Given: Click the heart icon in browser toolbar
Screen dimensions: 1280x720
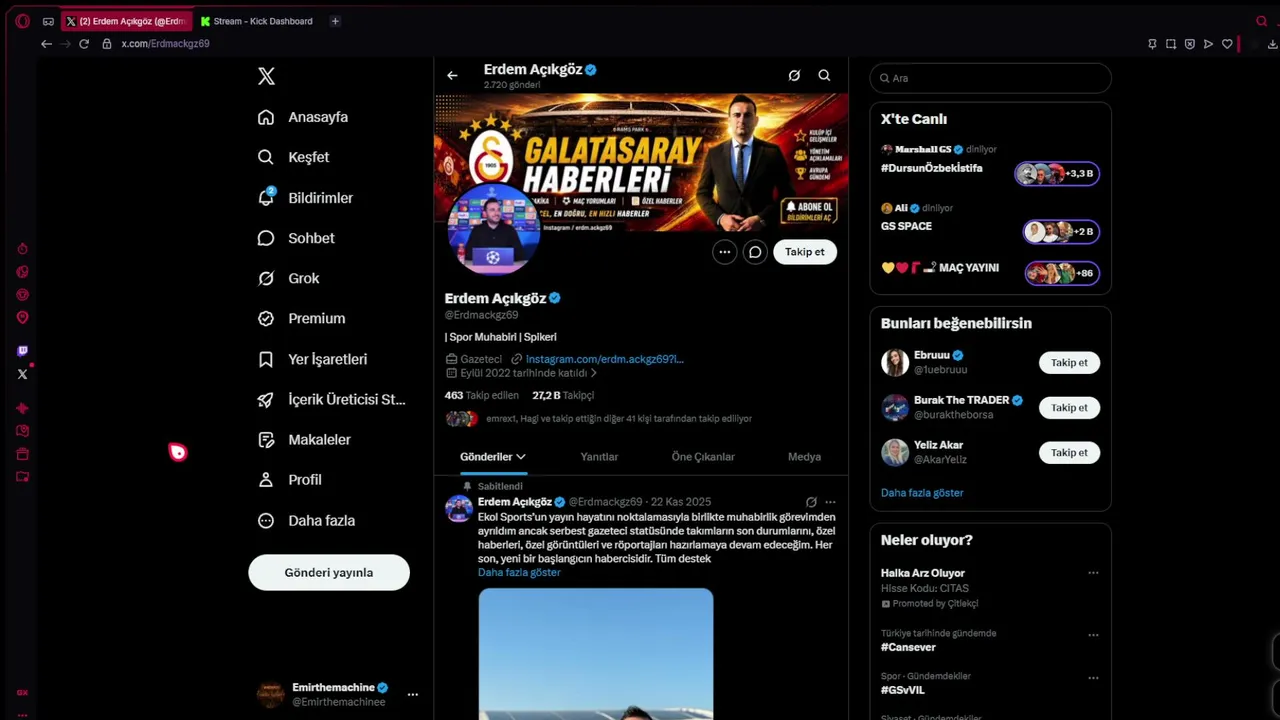Looking at the screenshot, I should click(x=1227, y=44).
